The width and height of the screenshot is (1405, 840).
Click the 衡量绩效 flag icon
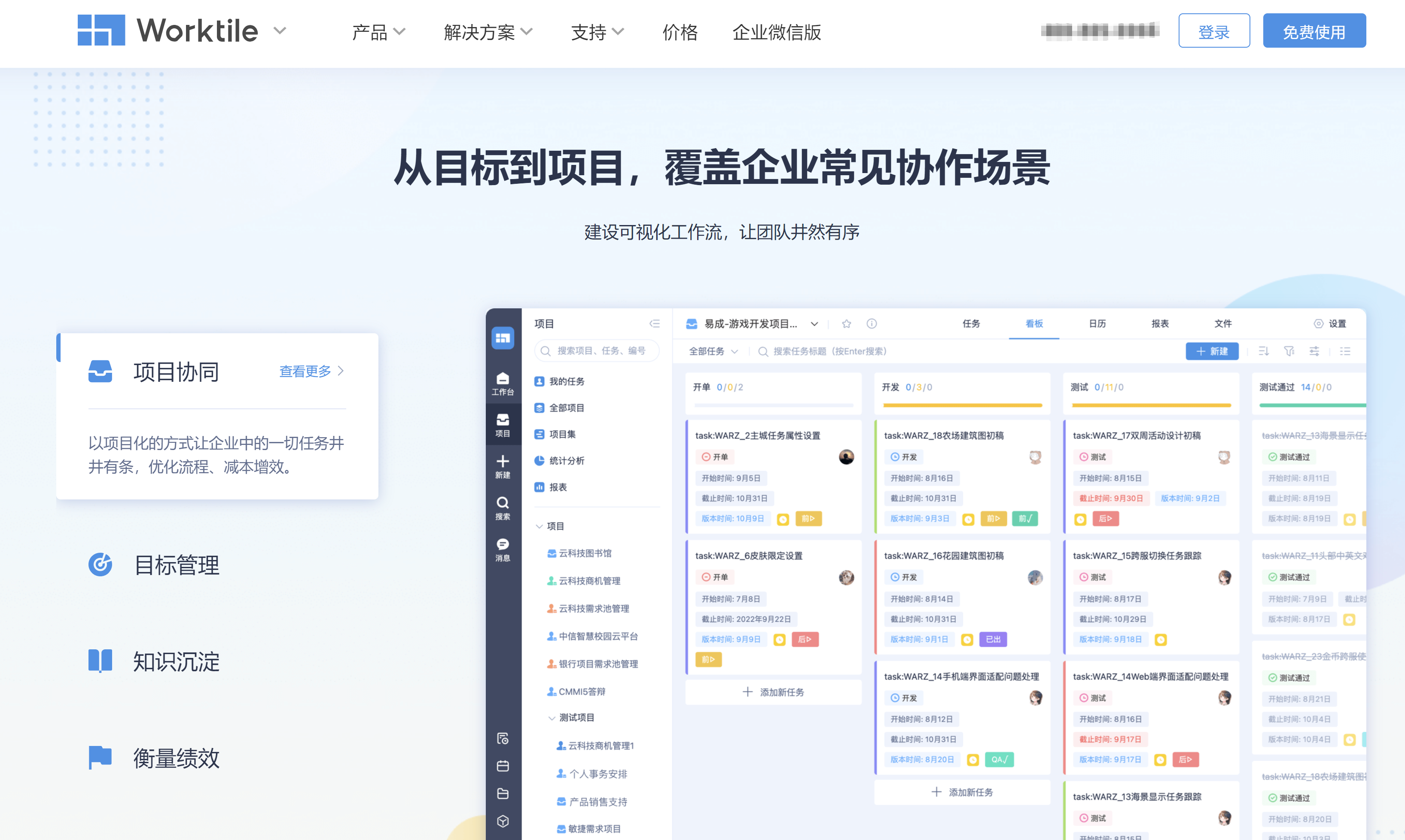pyautogui.click(x=100, y=758)
